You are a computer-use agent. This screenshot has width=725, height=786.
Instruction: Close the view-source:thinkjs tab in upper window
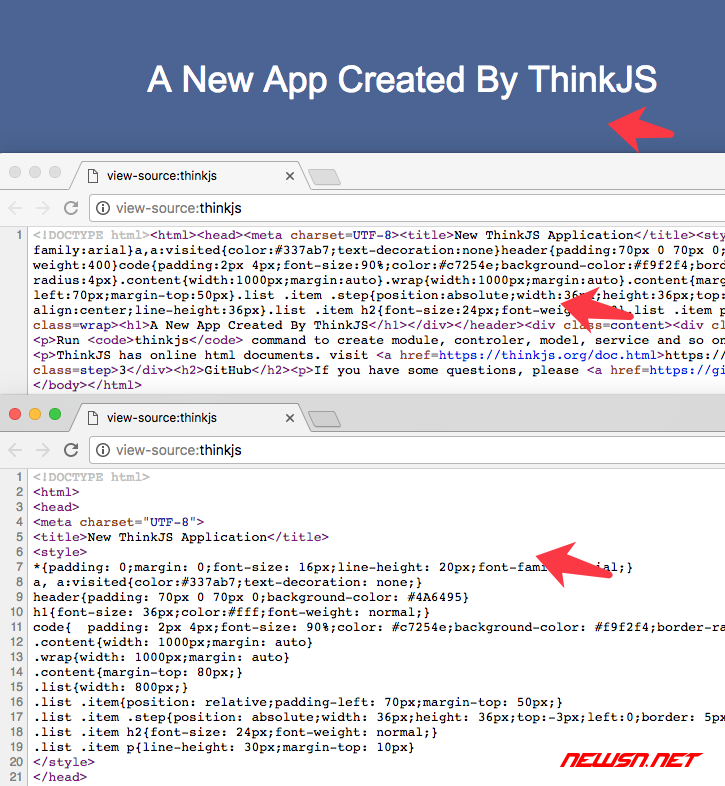click(290, 176)
